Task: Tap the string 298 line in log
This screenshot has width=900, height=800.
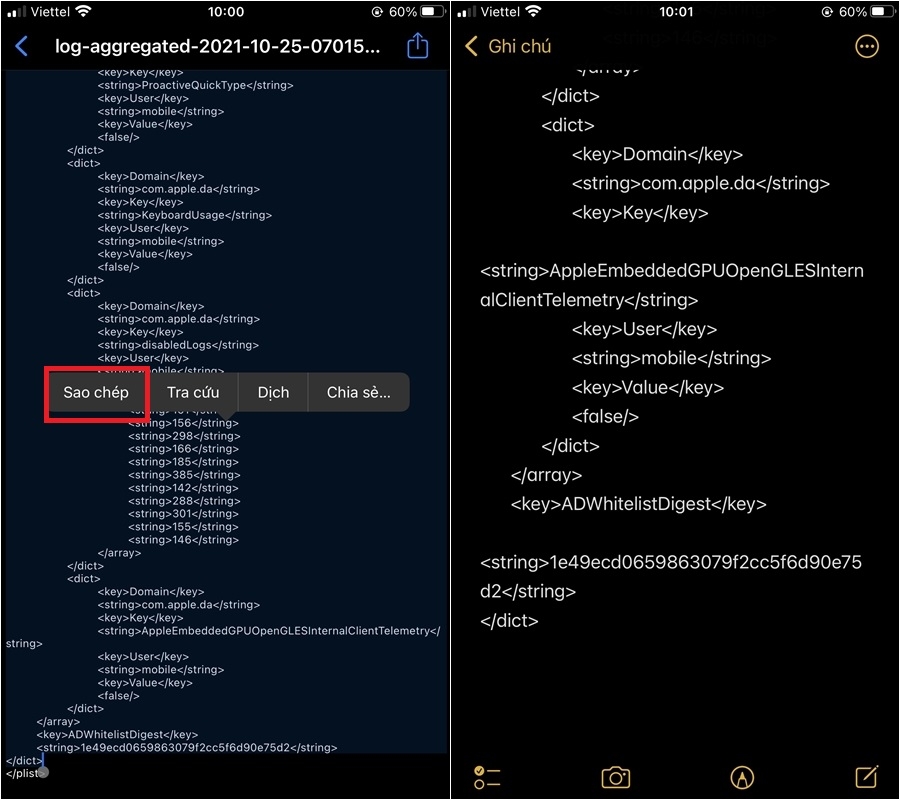Action: [184, 436]
